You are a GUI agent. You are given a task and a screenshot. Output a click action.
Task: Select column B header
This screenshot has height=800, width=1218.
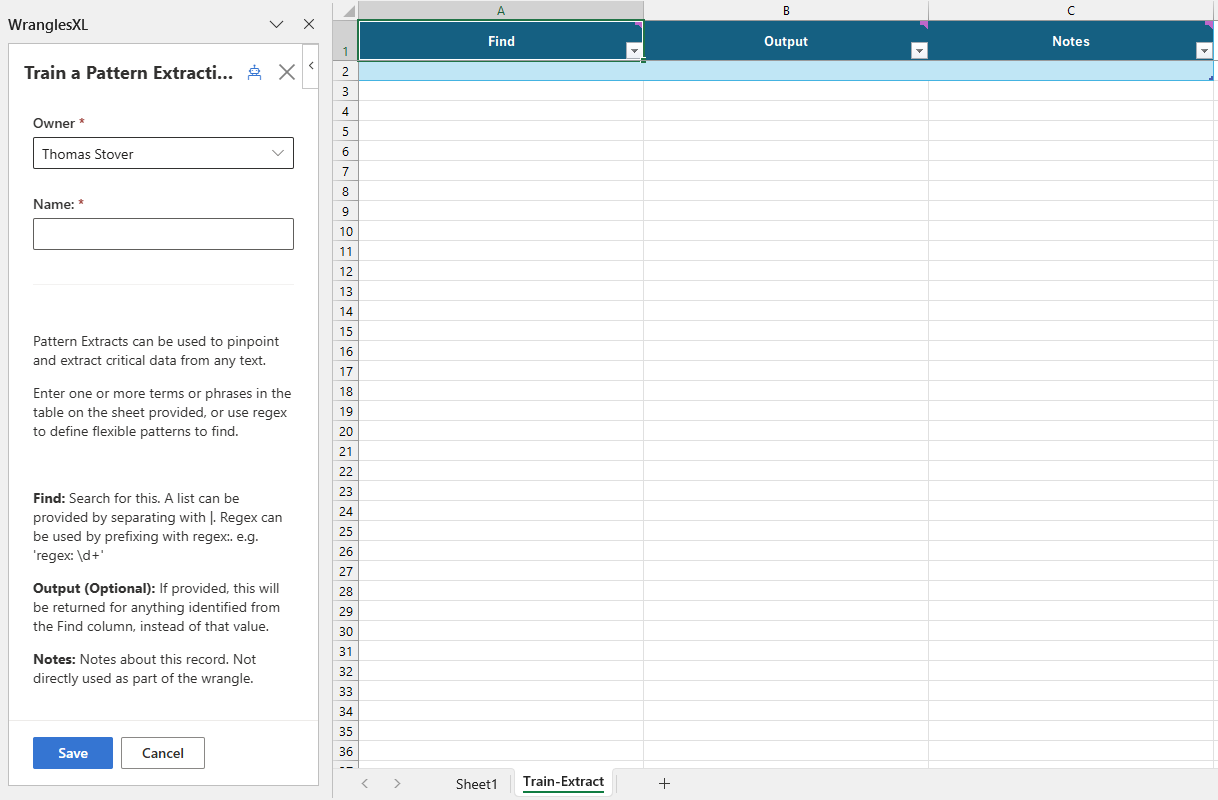(786, 10)
